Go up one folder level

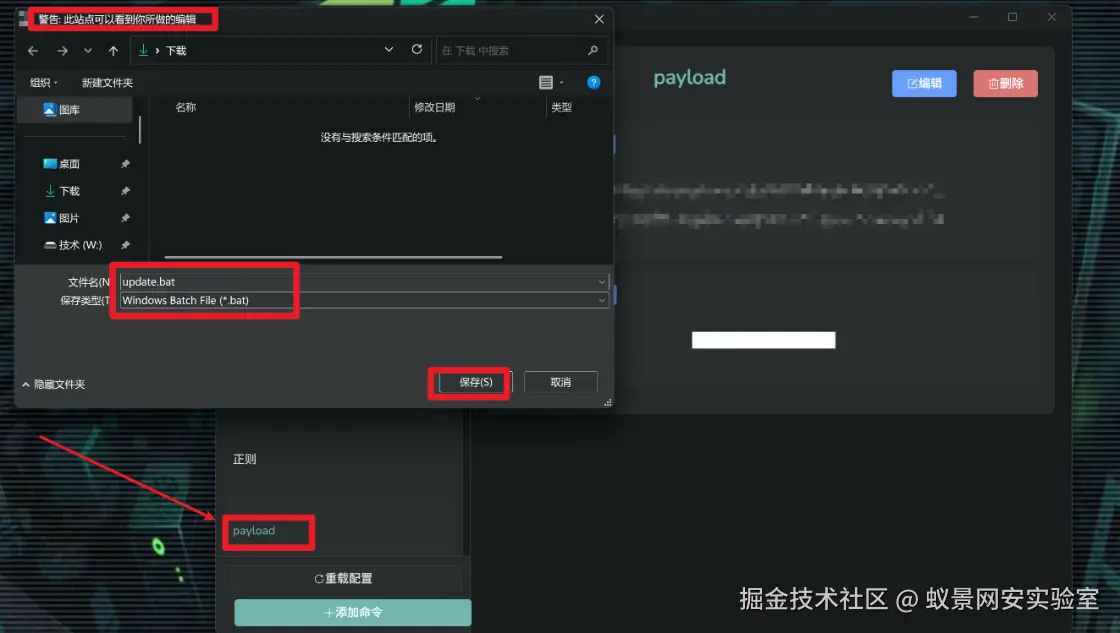click(114, 51)
